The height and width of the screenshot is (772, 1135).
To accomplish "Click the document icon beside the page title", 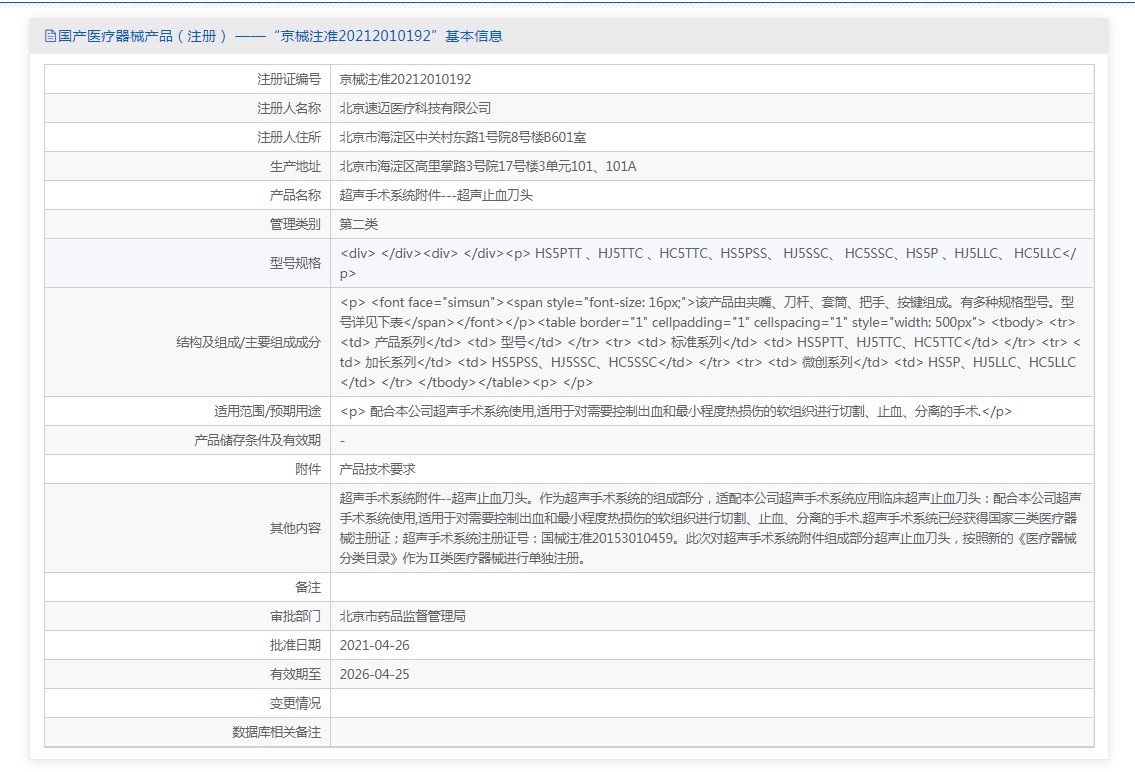I will tap(50, 36).
